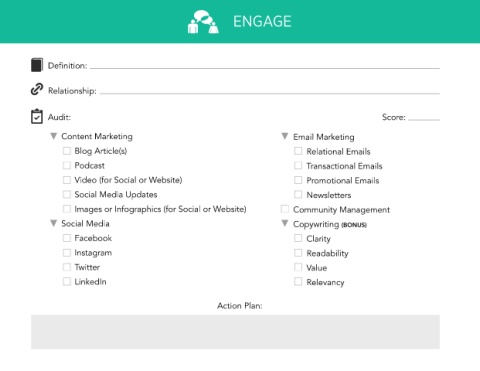Check the LinkedIn checkbox
The image size is (480, 371).
[67, 282]
